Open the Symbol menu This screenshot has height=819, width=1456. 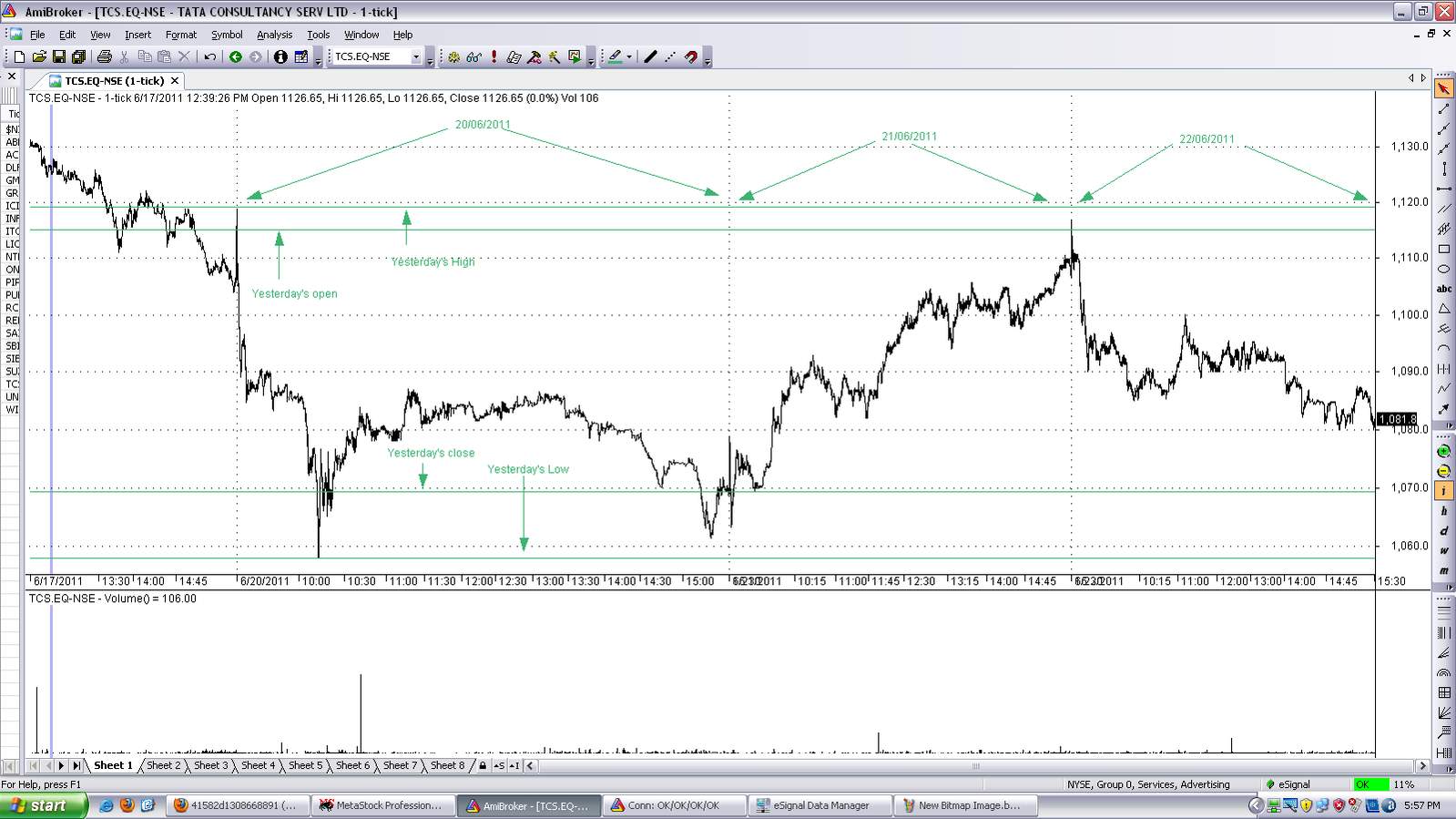pyautogui.click(x=227, y=35)
